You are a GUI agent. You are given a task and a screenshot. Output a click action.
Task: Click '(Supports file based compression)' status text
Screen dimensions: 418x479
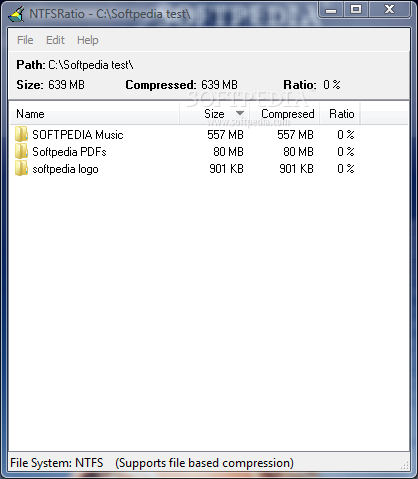pos(205,463)
